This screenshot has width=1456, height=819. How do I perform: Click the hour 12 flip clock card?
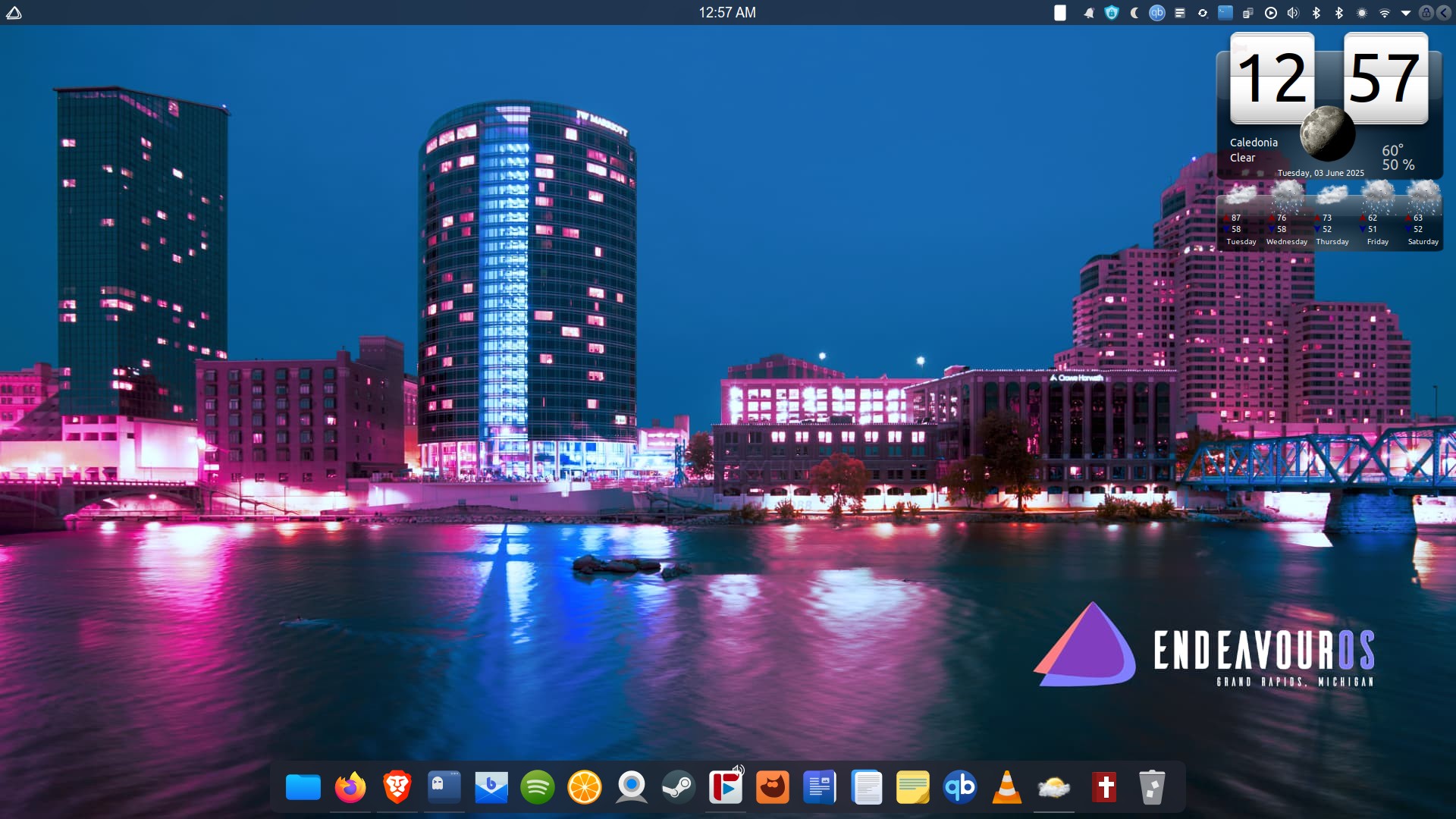(x=1272, y=78)
